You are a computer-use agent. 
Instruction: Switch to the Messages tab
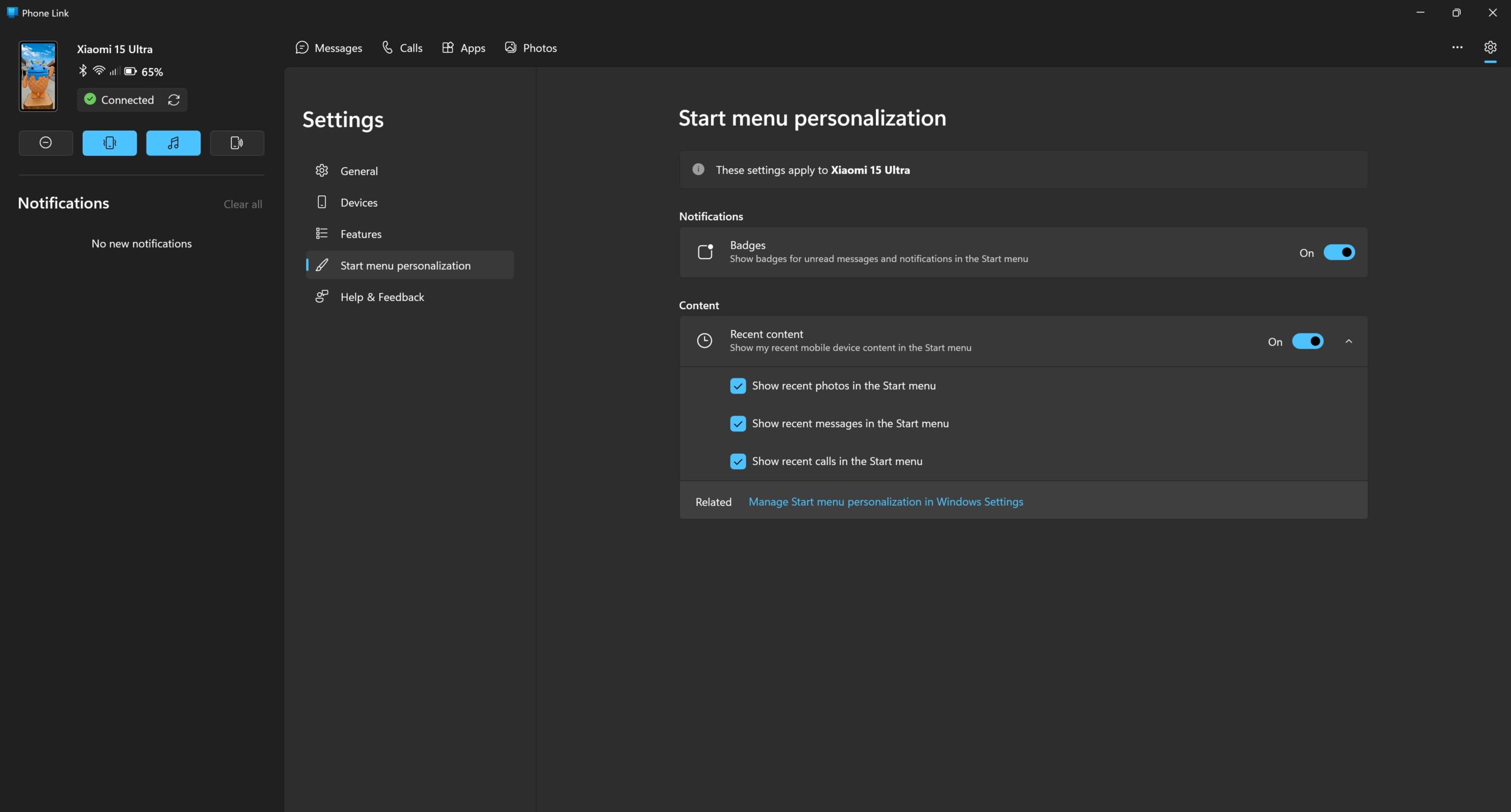[x=329, y=48]
